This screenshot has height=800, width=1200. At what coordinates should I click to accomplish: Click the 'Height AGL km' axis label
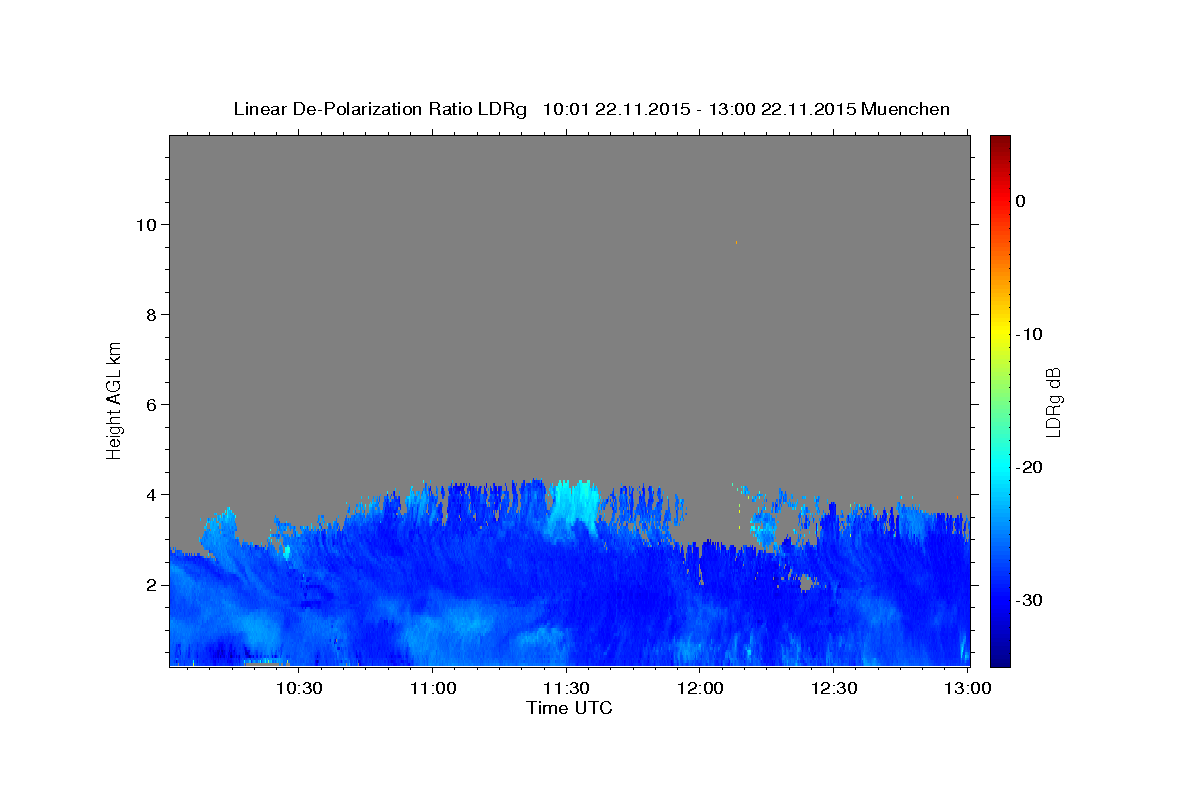coord(114,400)
